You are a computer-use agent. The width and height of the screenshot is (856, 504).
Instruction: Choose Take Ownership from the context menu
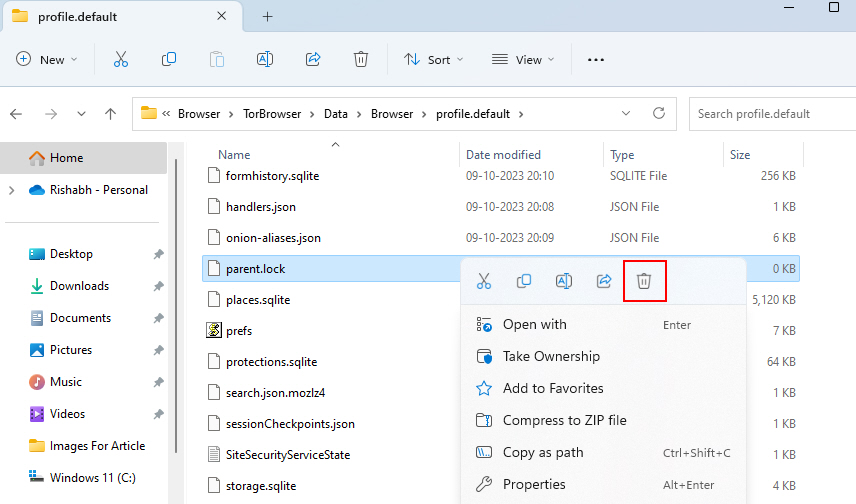603,357
